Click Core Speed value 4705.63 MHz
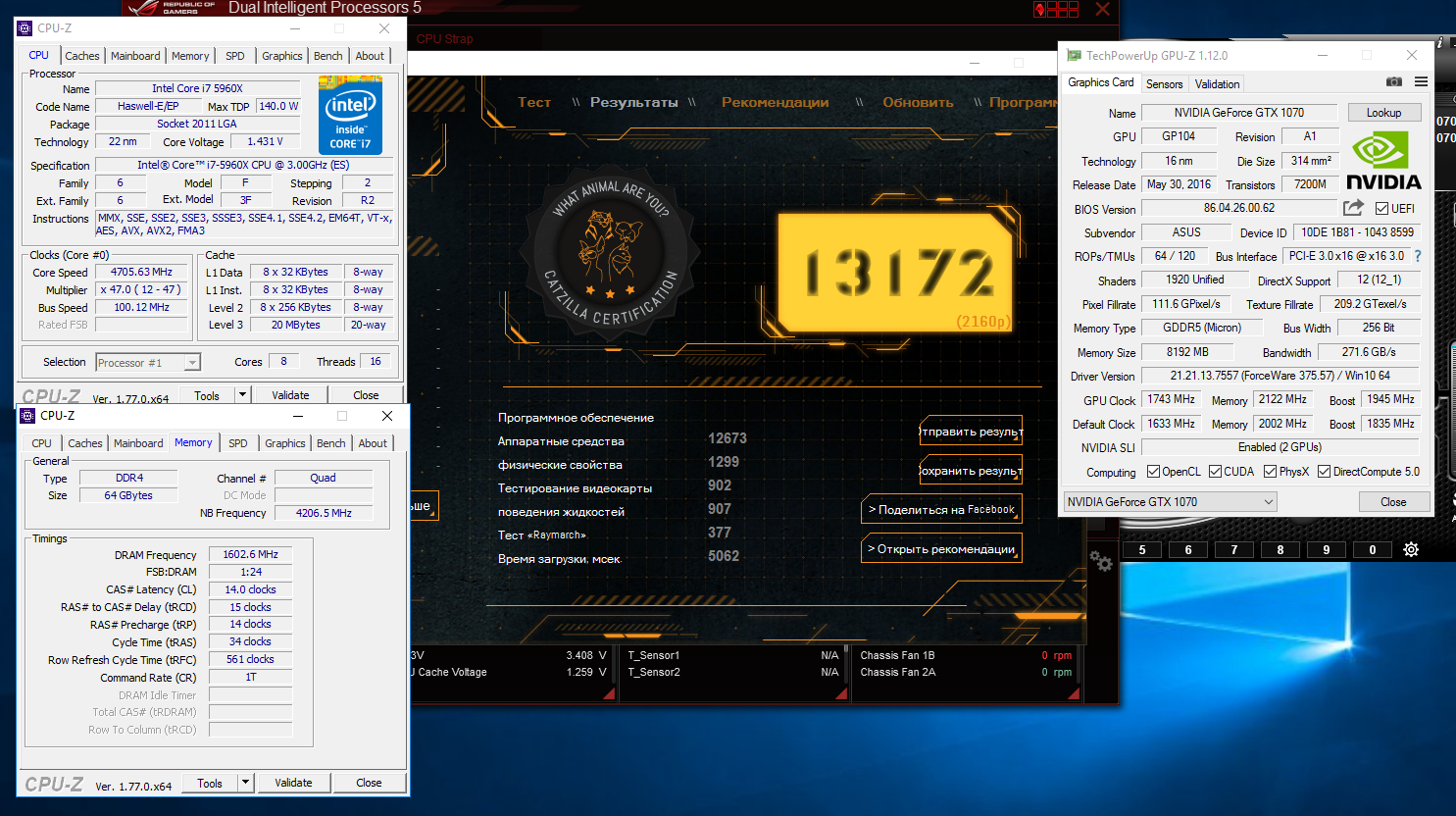Image resolution: width=1456 pixels, height=816 pixels. 141,272
